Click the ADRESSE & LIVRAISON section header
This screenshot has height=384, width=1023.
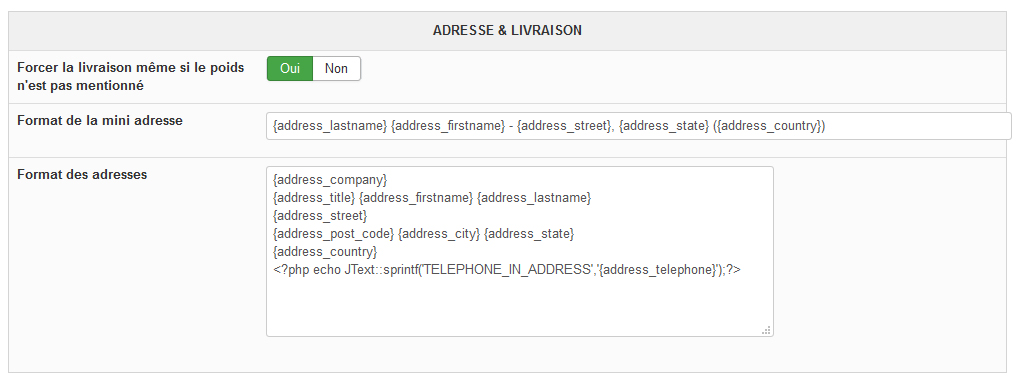click(507, 31)
